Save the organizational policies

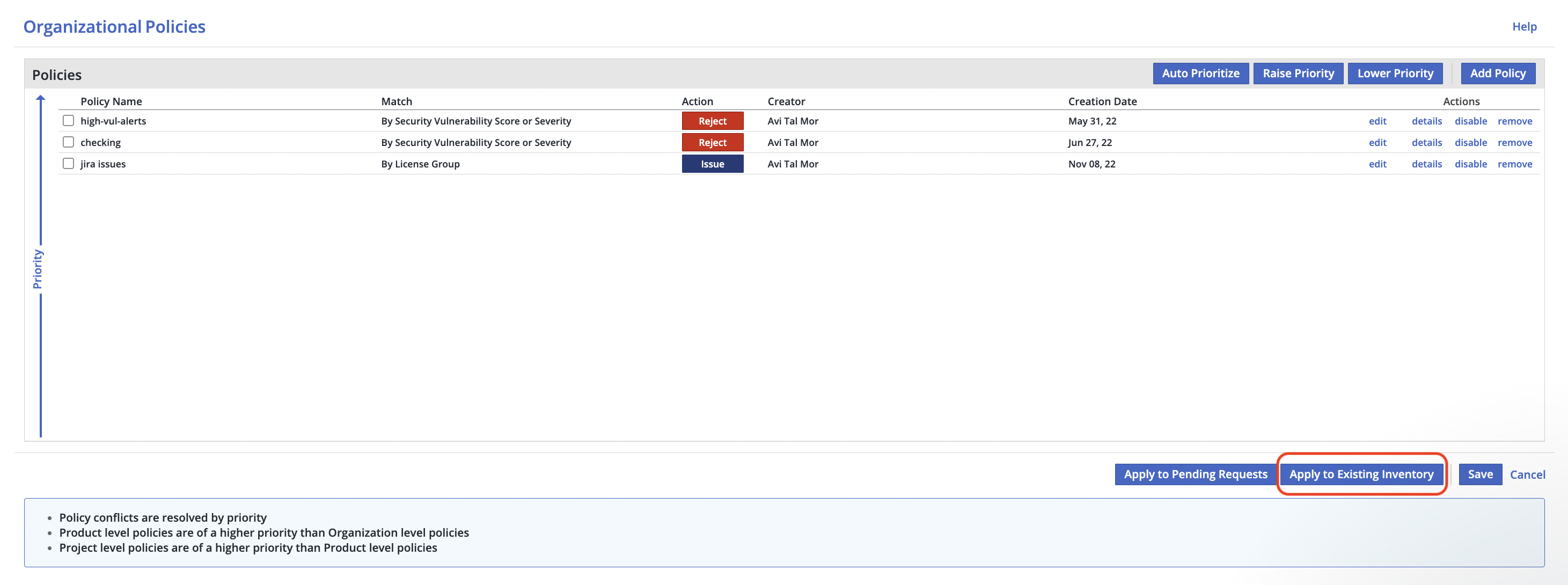[x=1480, y=474]
